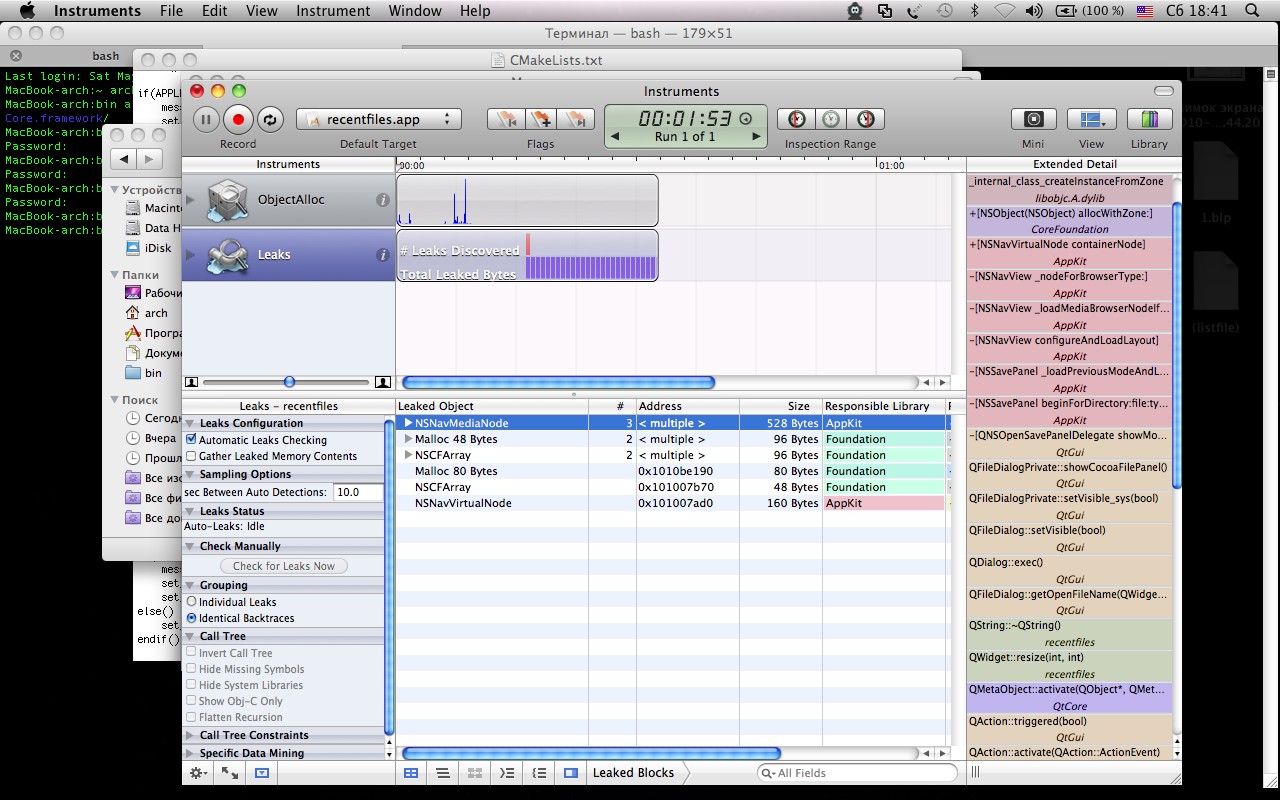
Task: Show the extended detail pane
Action: click(x=571, y=773)
